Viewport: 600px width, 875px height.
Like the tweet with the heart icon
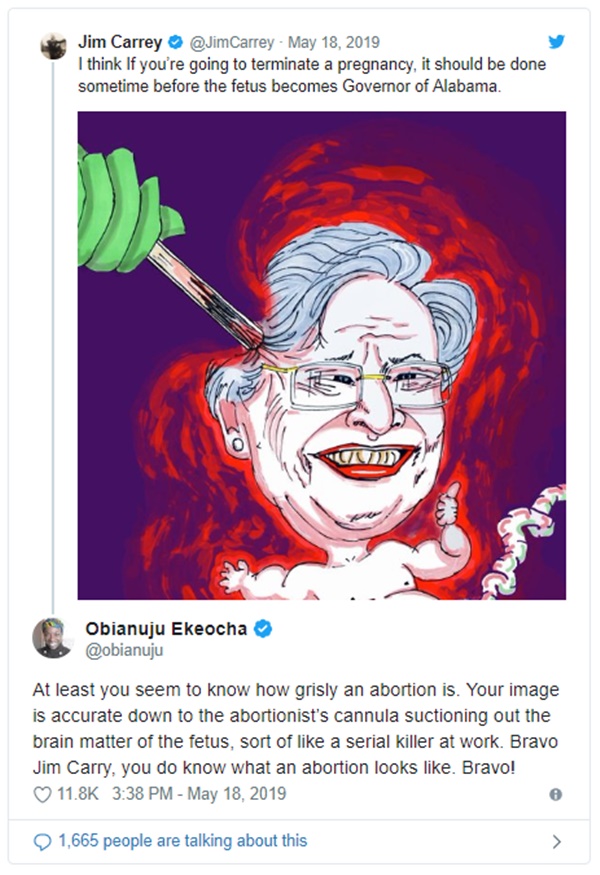pyautogui.click(x=41, y=794)
